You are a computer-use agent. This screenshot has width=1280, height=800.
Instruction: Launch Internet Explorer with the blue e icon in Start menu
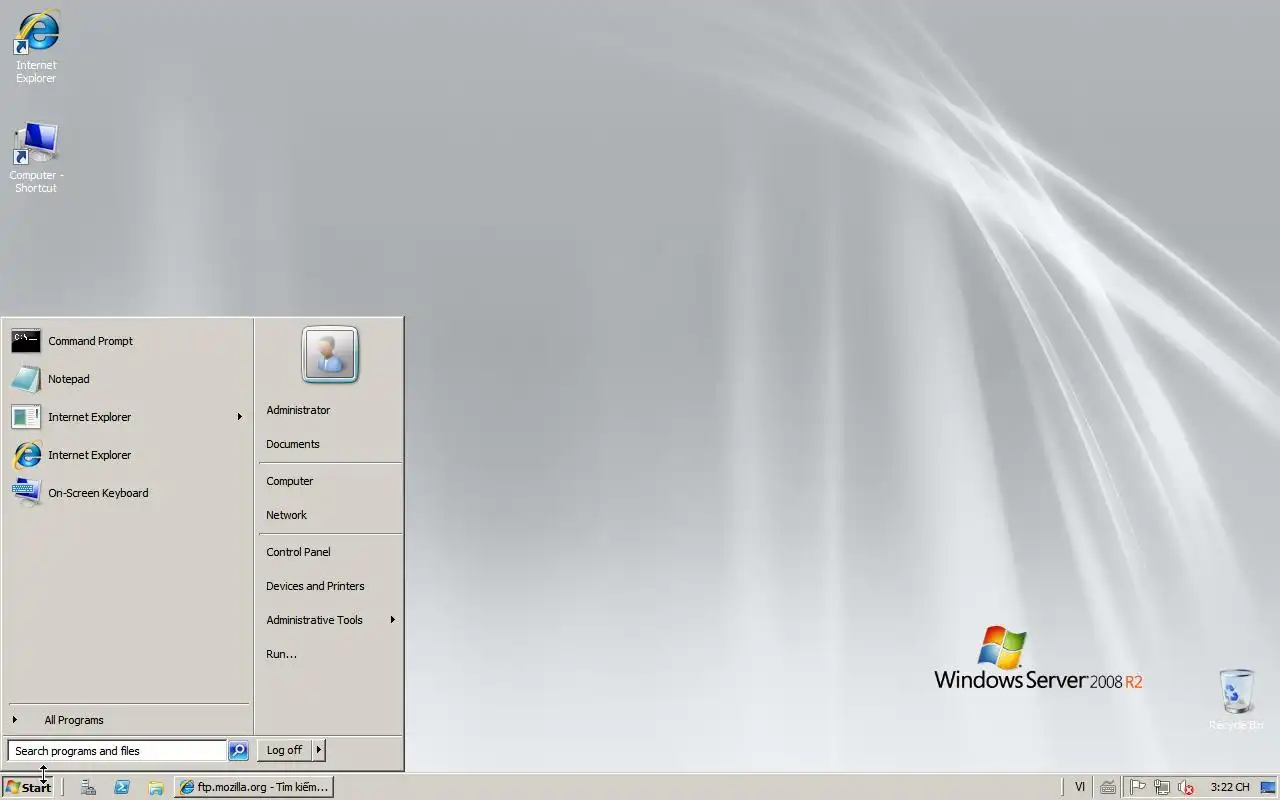tap(128, 455)
